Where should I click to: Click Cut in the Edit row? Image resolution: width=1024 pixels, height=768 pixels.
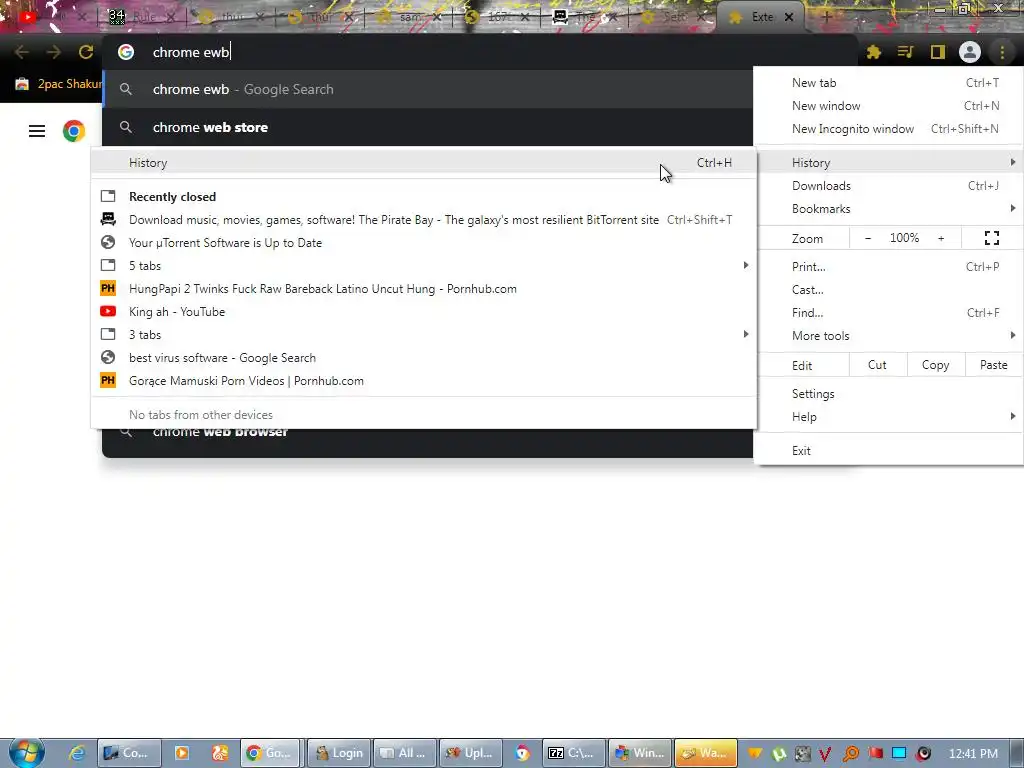pyautogui.click(x=878, y=365)
